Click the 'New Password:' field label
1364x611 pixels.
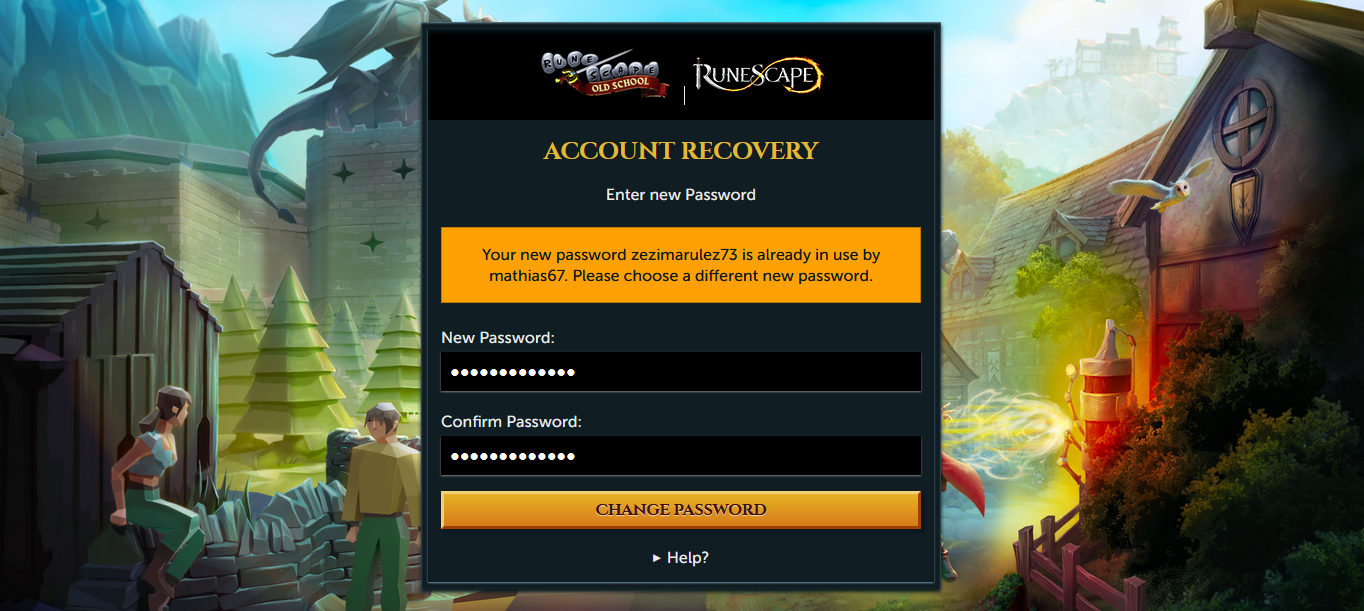(x=498, y=338)
